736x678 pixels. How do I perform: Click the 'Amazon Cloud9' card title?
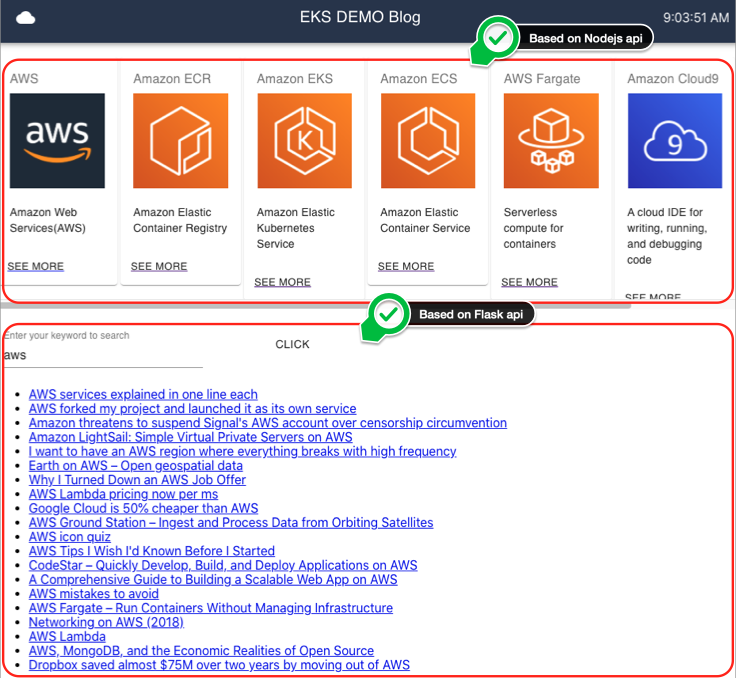673,78
